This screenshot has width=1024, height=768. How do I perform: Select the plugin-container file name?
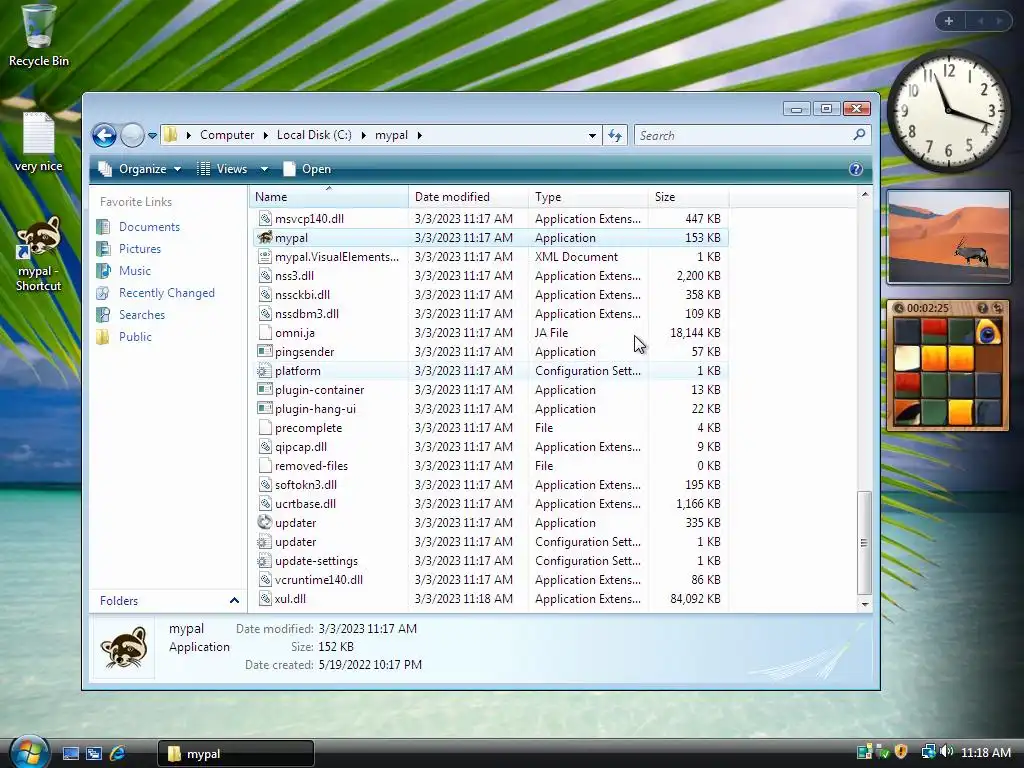pos(319,390)
